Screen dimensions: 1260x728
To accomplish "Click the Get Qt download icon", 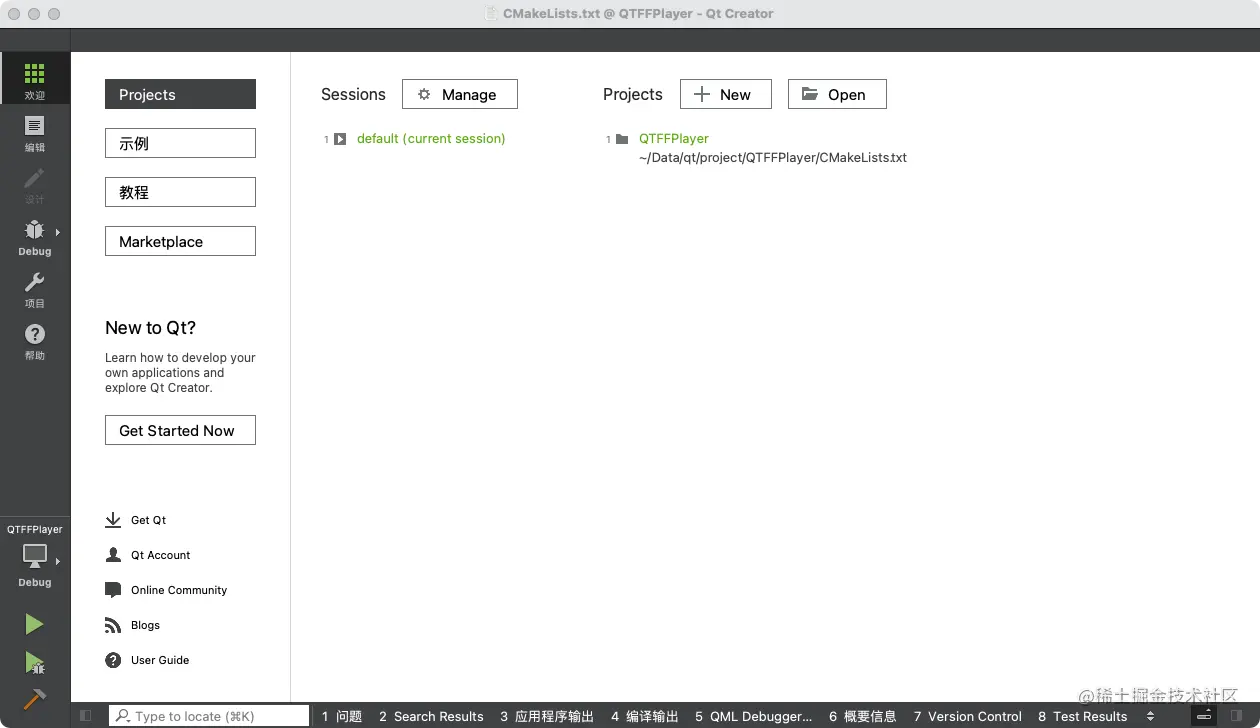I will coord(113,520).
